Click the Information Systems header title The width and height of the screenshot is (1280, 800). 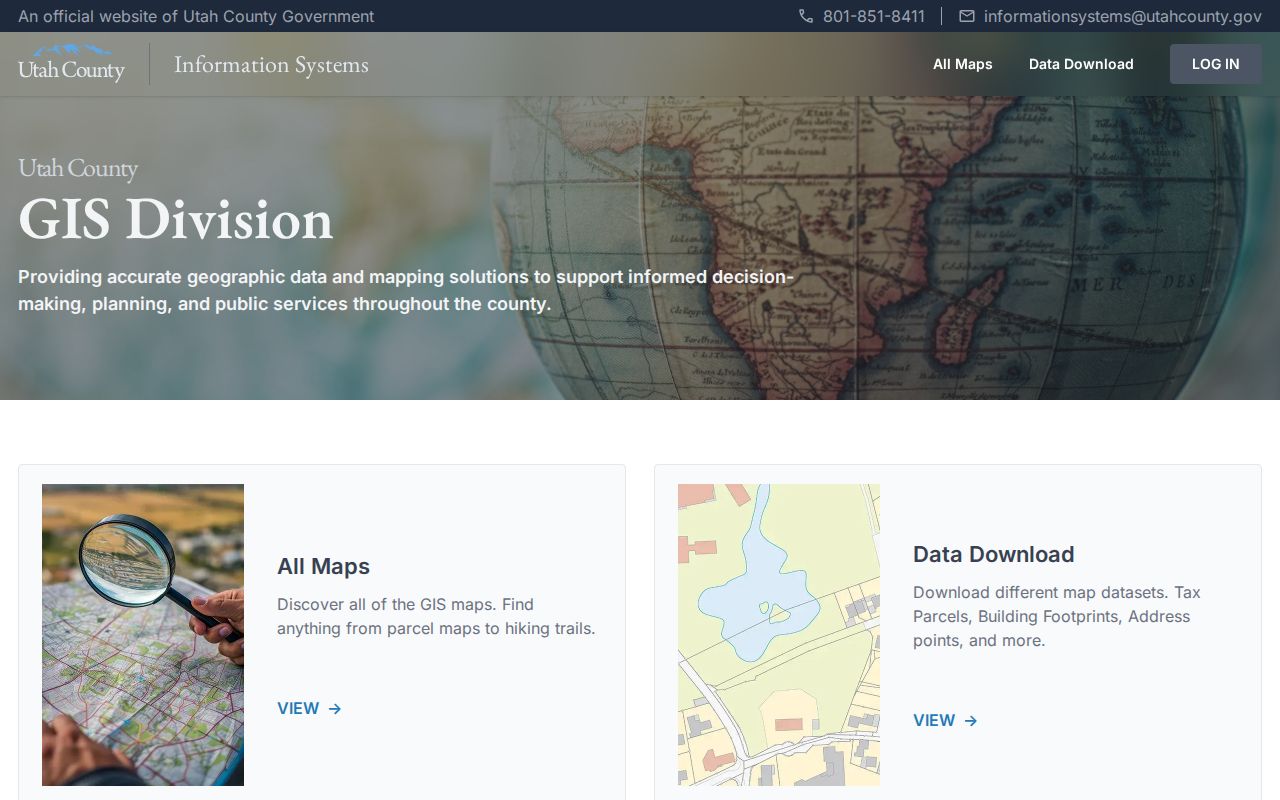[x=271, y=64]
